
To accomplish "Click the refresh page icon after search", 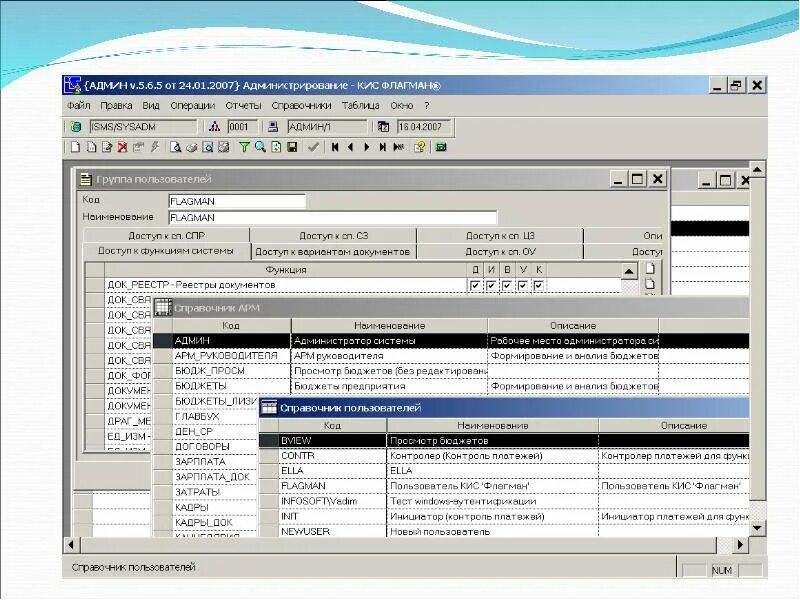I will point(276,147).
